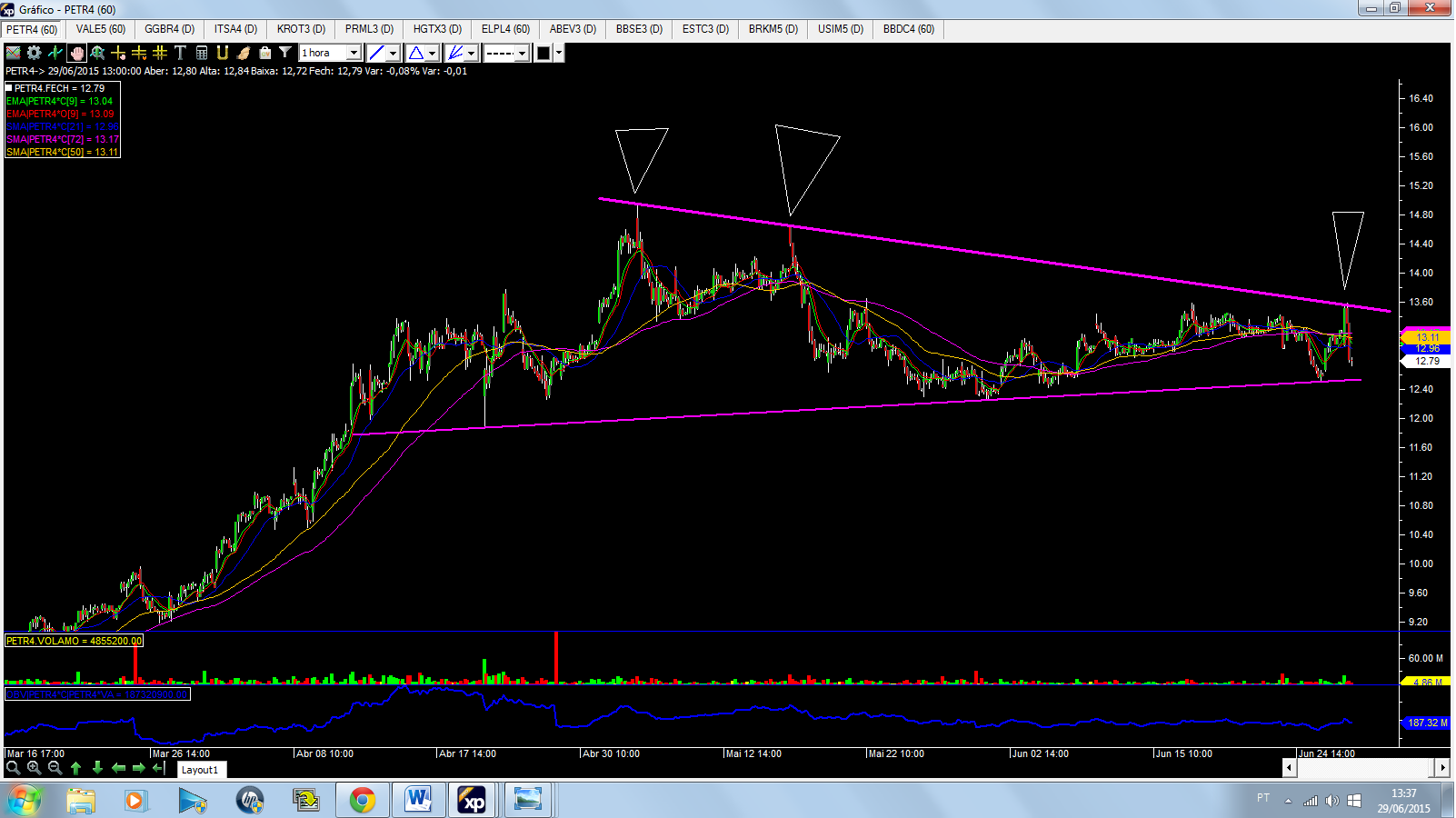Switch to the BRKM5 (D) tab
The height and width of the screenshot is (818, 1456).
773,29
